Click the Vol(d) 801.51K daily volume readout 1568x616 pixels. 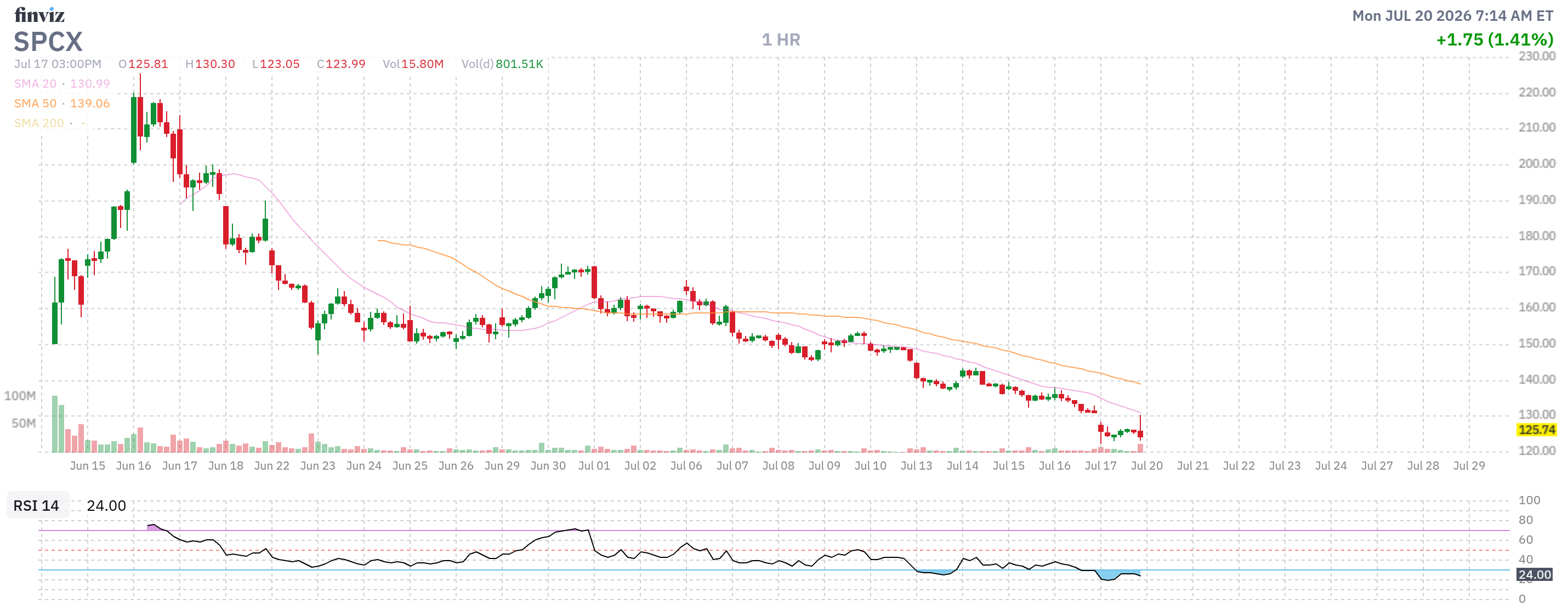(x=502, y=64)
